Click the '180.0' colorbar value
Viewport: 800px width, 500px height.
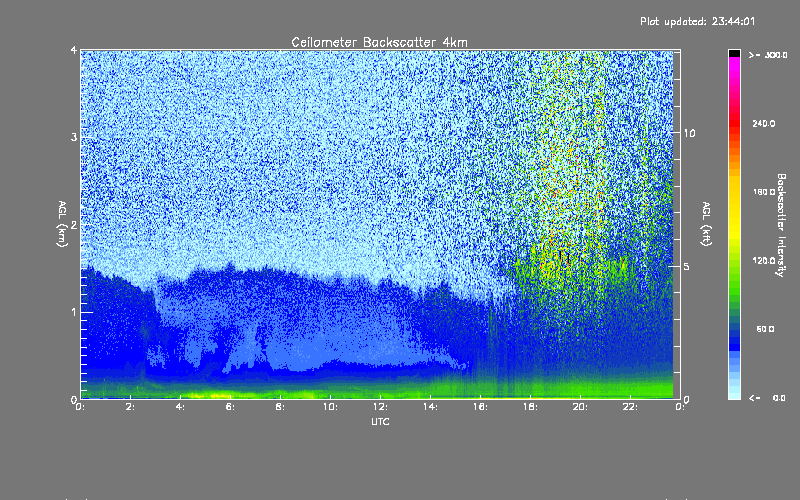(x=764, y=192)
